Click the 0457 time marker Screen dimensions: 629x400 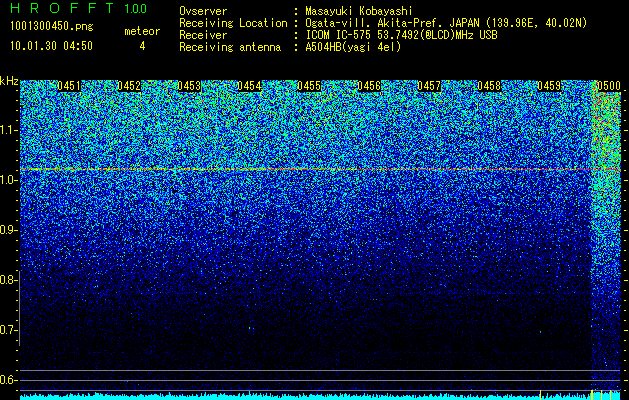pos(429,86)
